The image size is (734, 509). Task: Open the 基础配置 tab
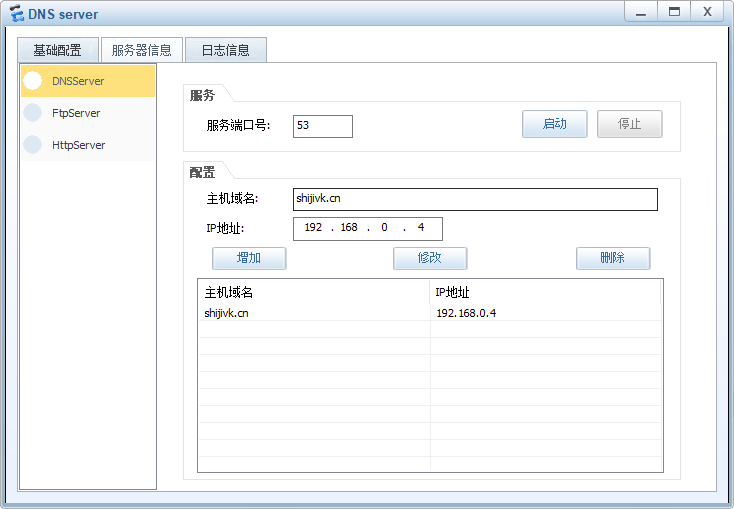pyautogui.click(x=58, y=50)
